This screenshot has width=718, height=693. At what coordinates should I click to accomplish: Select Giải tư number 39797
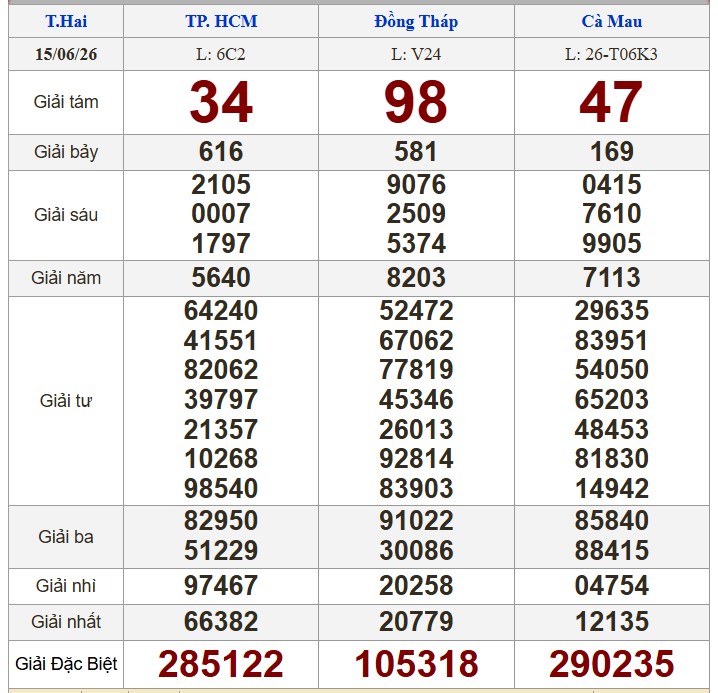click(x=221, y=400)
